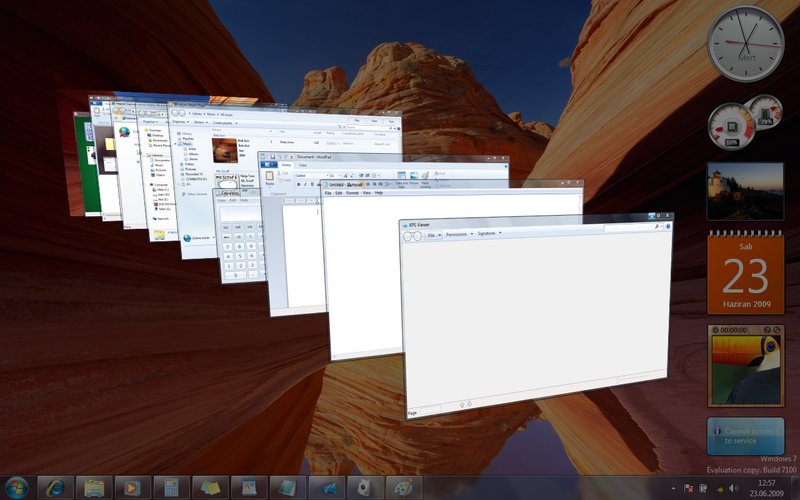Click the CPU meter gadget
The height and width of the screenshot is (500, 800).
tap(732, 126)
